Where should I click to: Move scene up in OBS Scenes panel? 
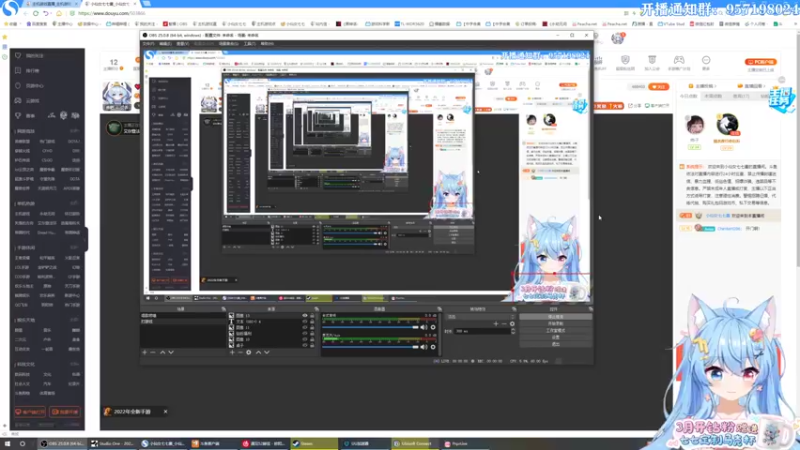pyautogui.click(x=162, y=352)
